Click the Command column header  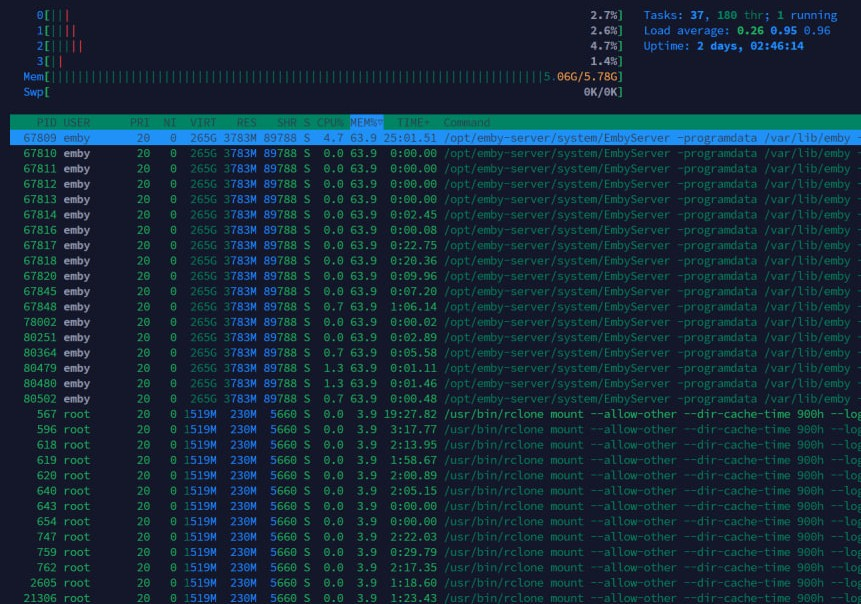click(x=467, y=122)
